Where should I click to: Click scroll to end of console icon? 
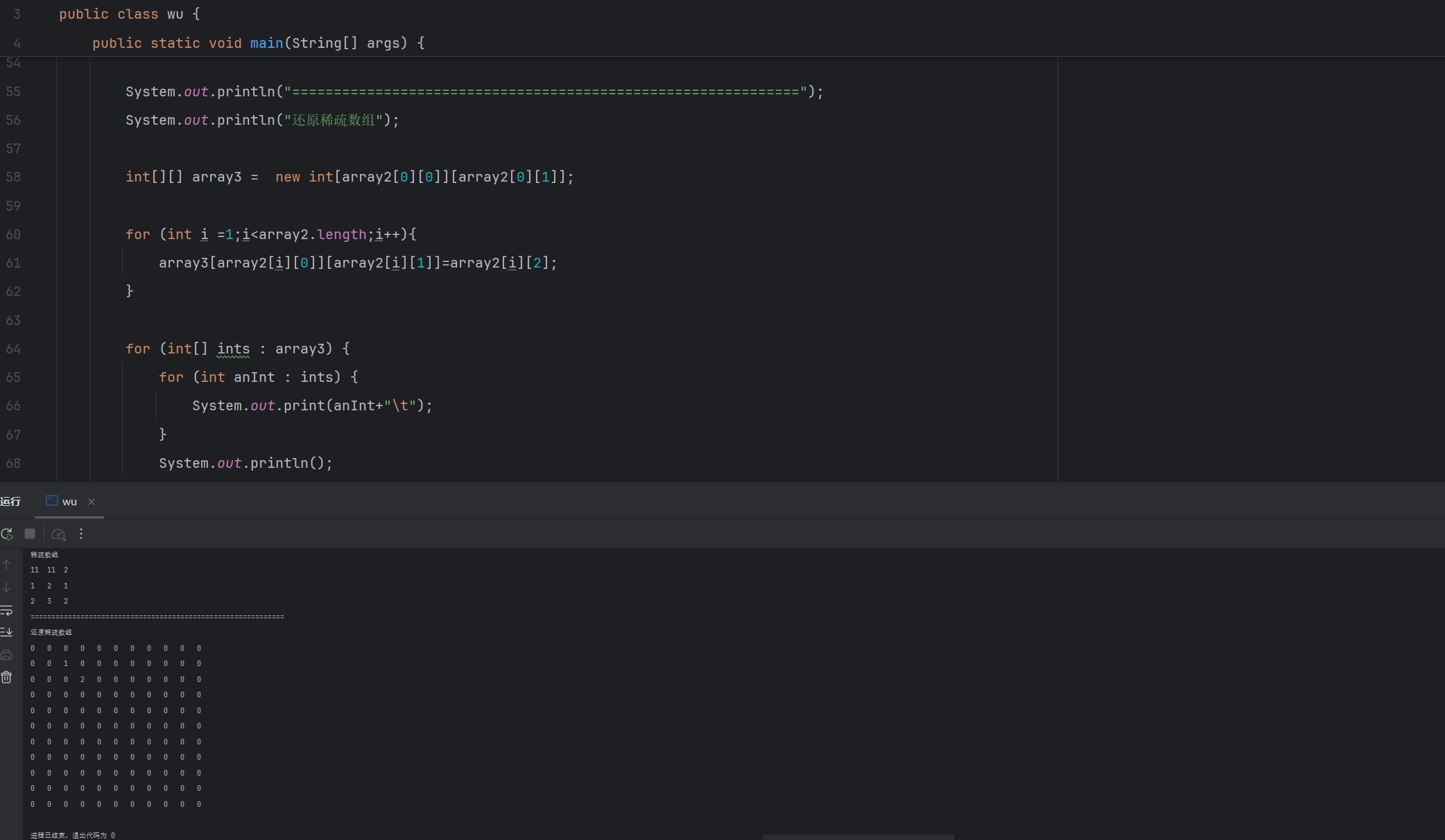6,632
